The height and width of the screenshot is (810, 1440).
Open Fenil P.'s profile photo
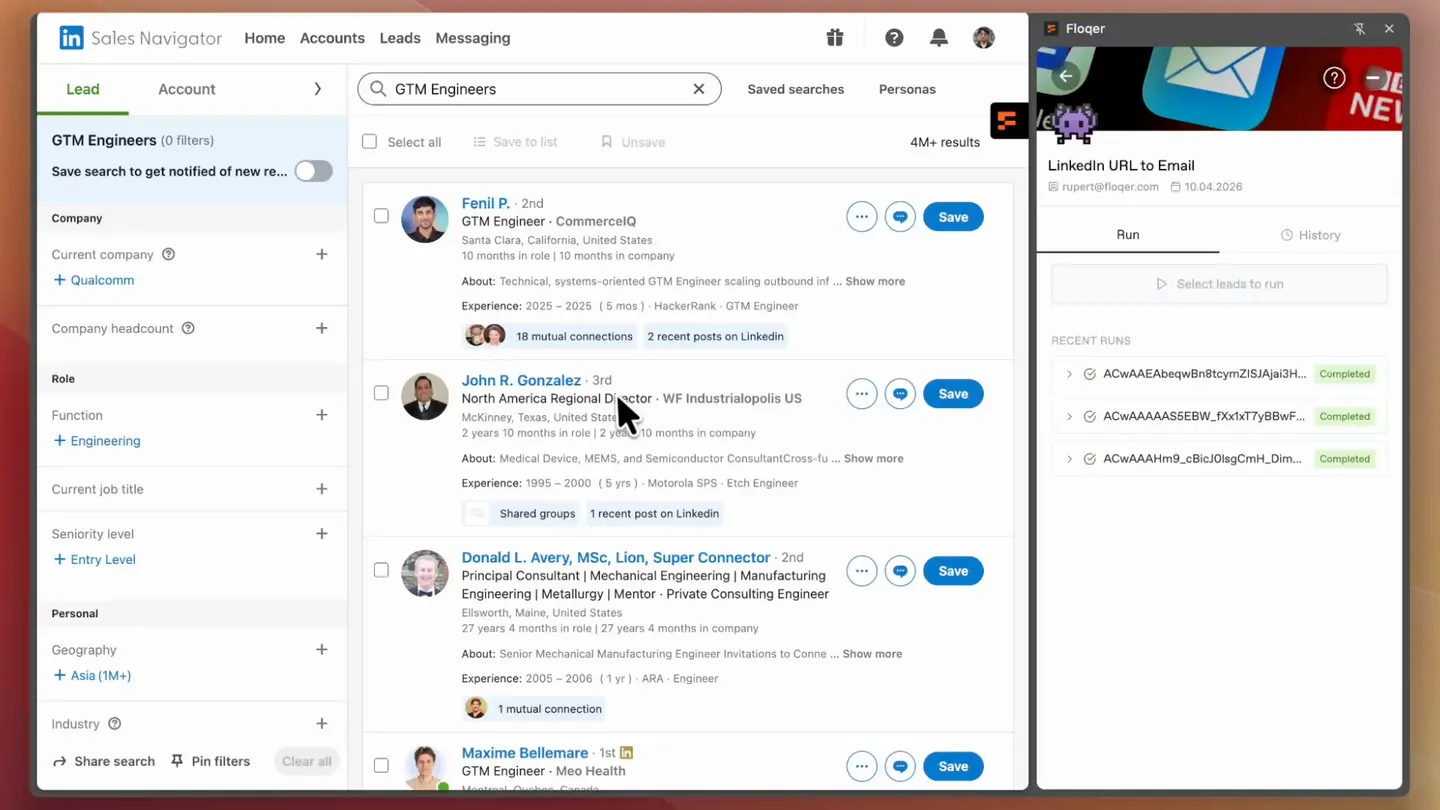tap(425, 219)
